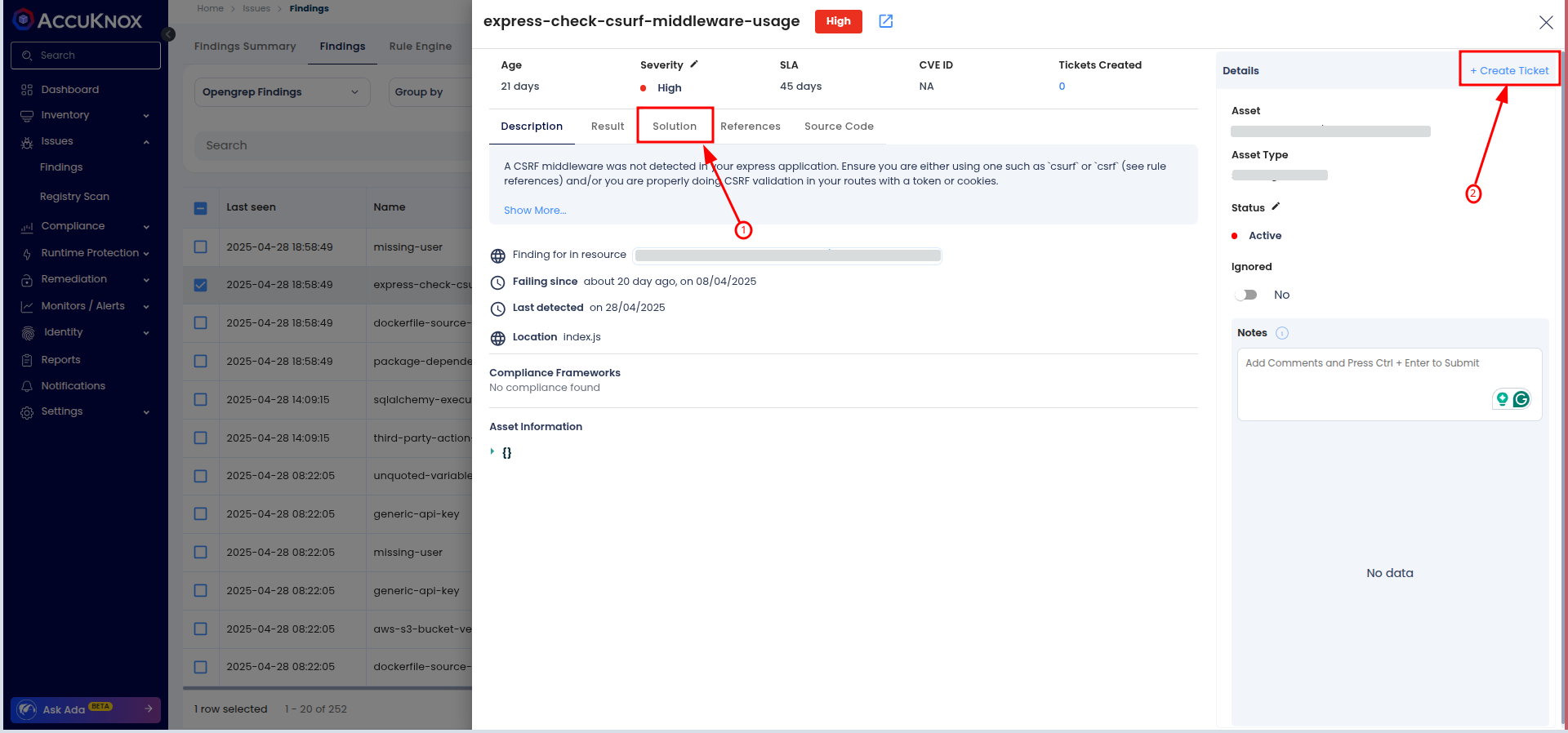Viewport: 1568px width, 733px height.
Task: Click the Settings gear icon
Action: click(x=27, y=412)
